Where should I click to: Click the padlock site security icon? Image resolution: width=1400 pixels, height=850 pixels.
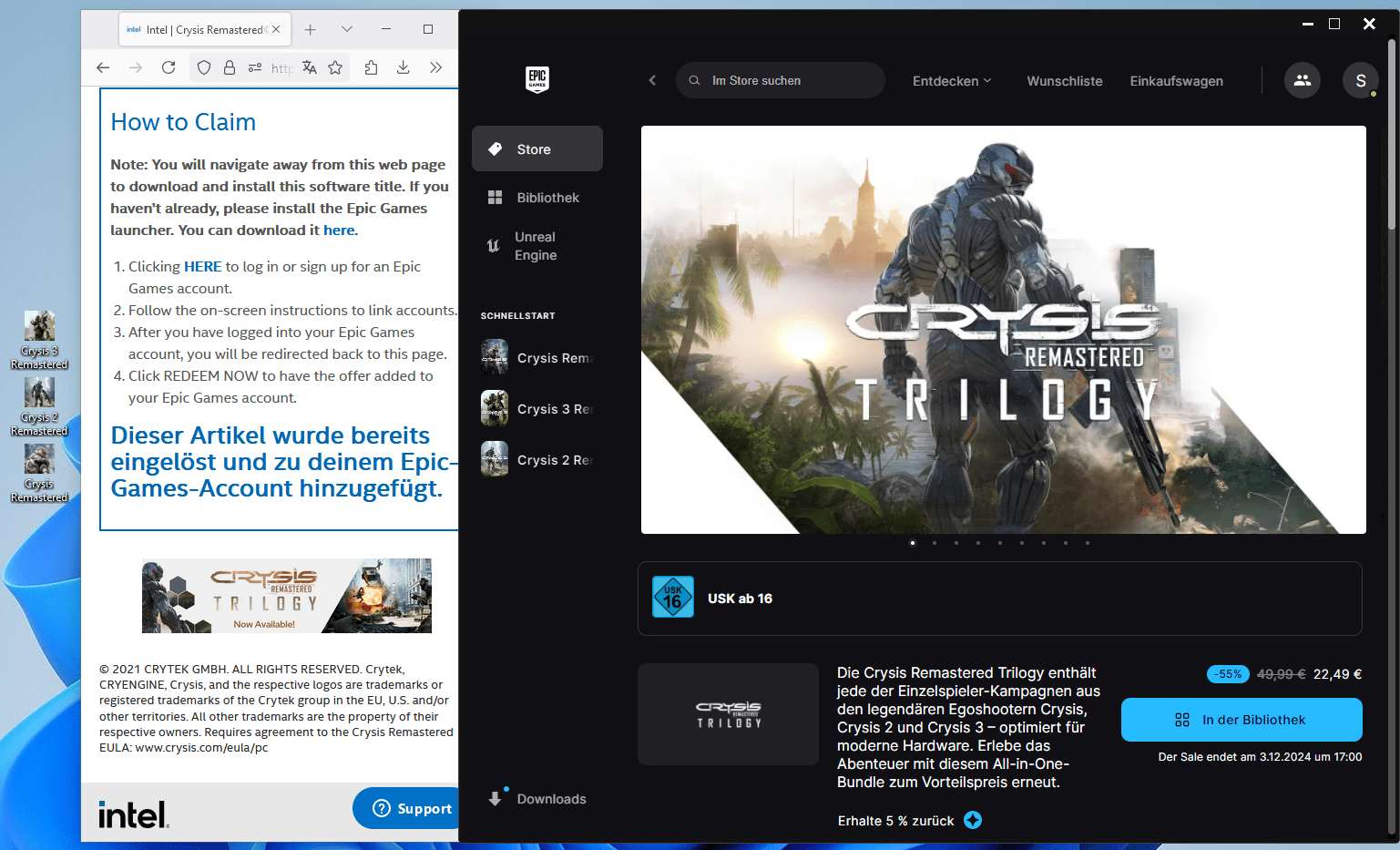click(230, 67)
